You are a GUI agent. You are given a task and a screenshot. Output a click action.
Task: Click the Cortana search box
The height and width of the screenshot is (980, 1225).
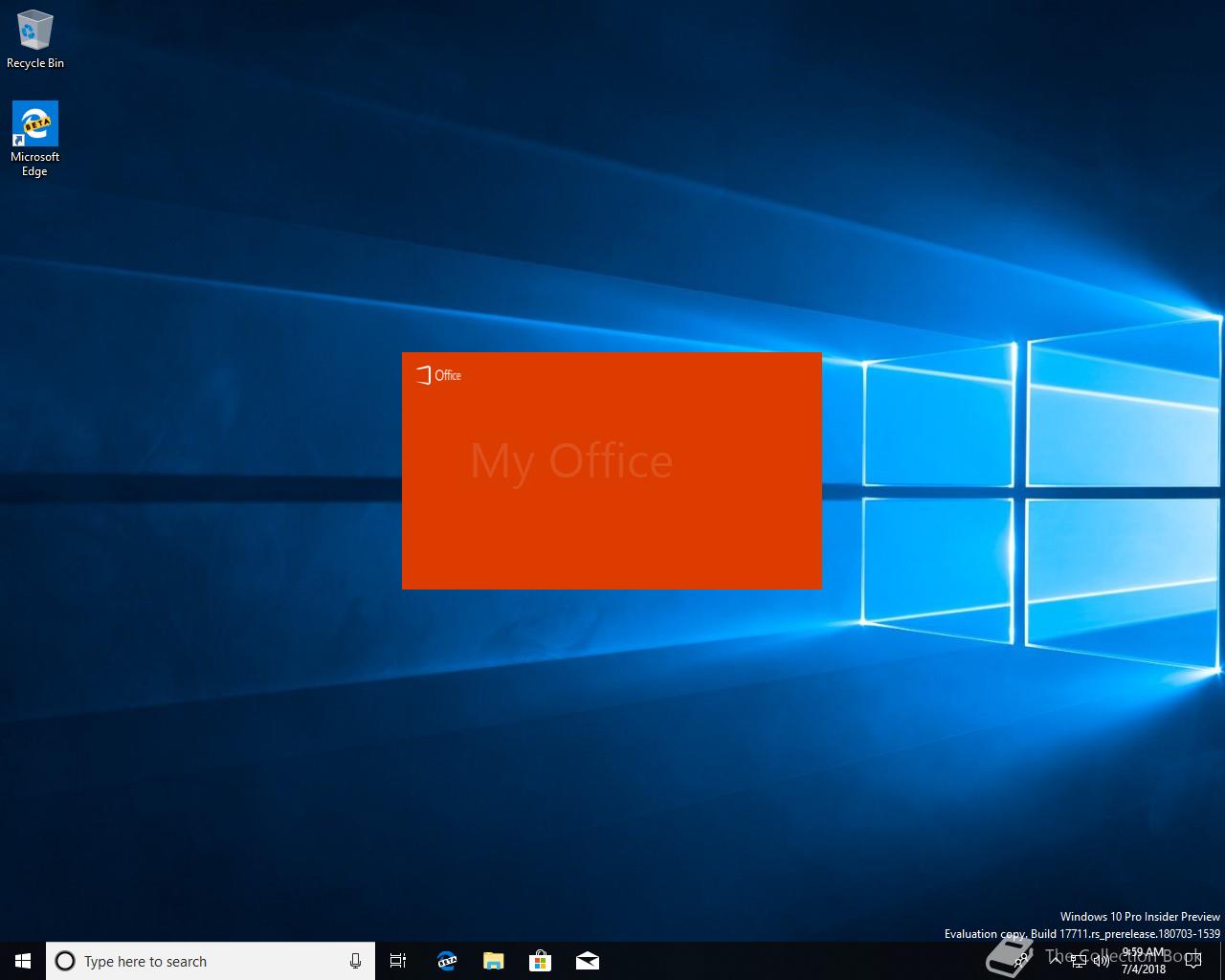coord(210,961)
